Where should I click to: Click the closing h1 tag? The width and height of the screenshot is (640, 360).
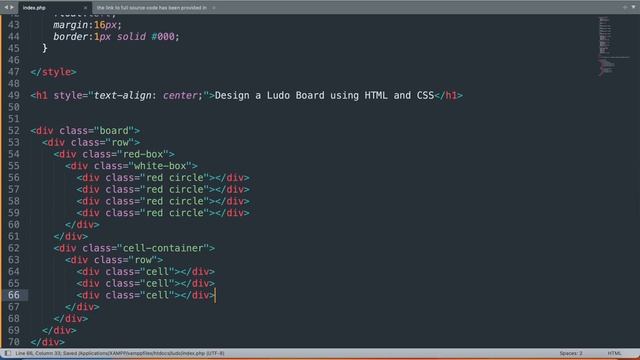click(449, 96)
